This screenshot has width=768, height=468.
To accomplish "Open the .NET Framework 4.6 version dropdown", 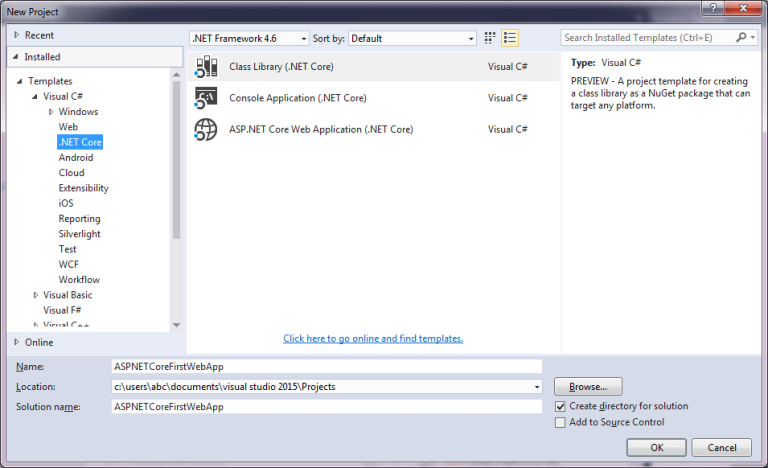I will [x=249, y=38].
